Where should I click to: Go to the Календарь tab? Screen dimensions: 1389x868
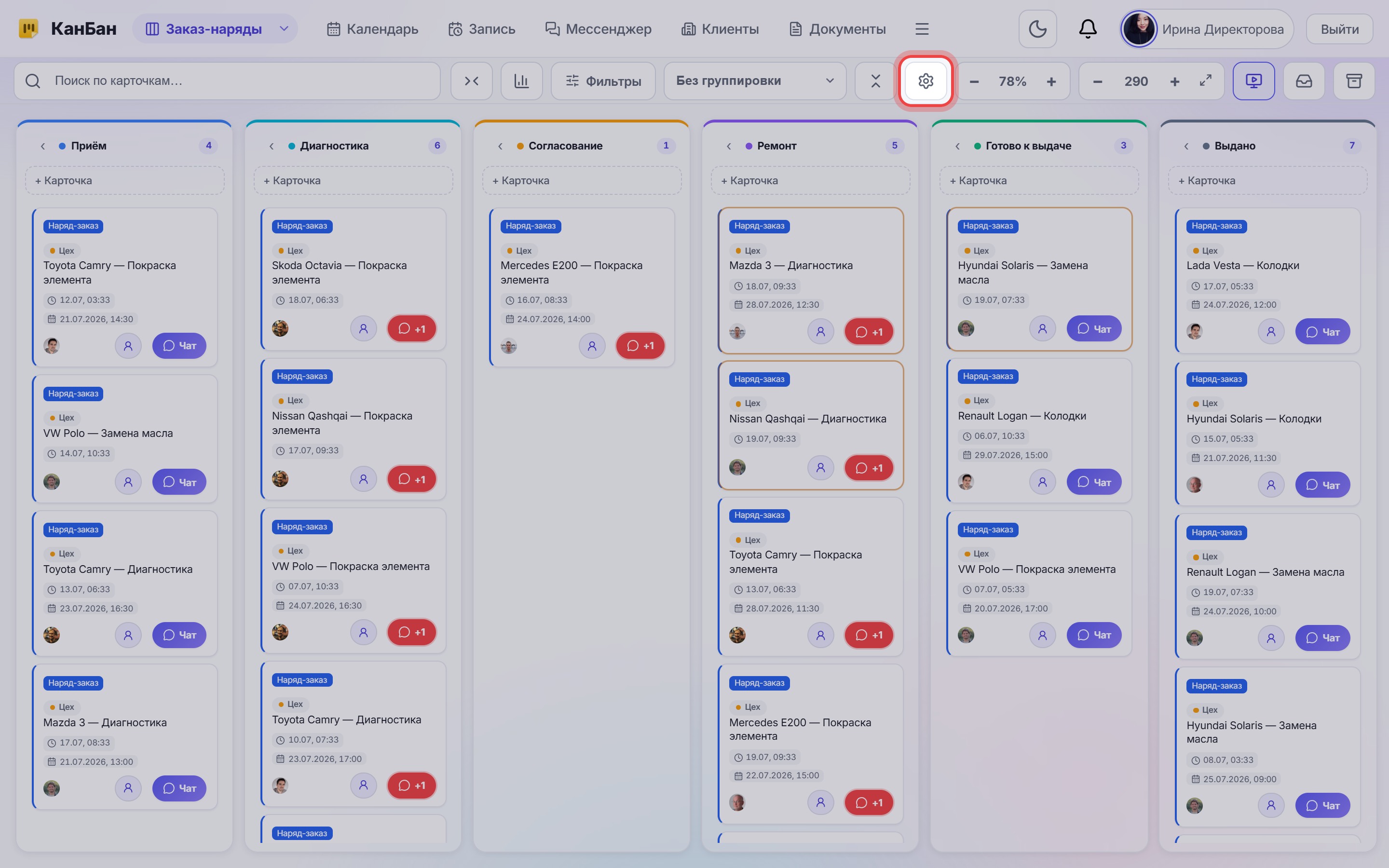click(372, 29)
